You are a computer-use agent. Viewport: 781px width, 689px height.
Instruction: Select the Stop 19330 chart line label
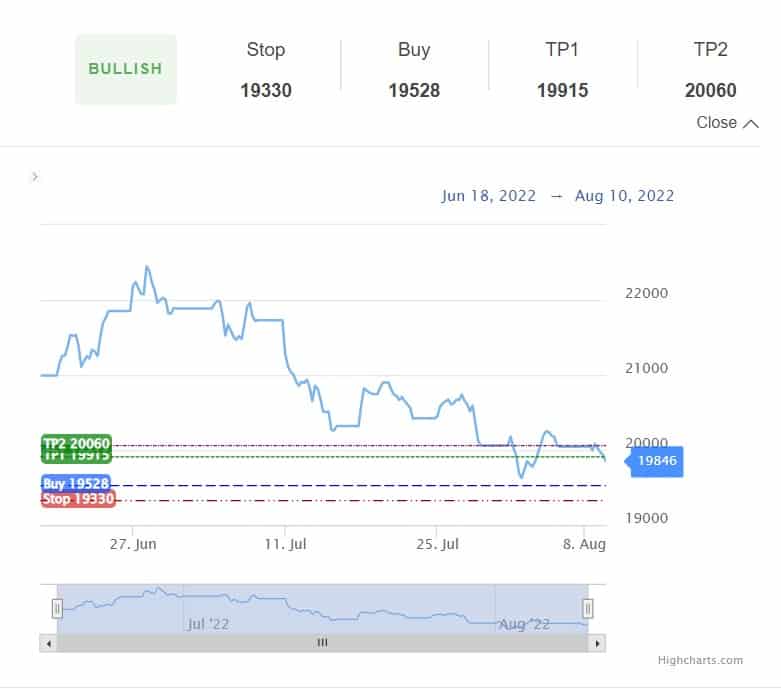coord(78,499)
